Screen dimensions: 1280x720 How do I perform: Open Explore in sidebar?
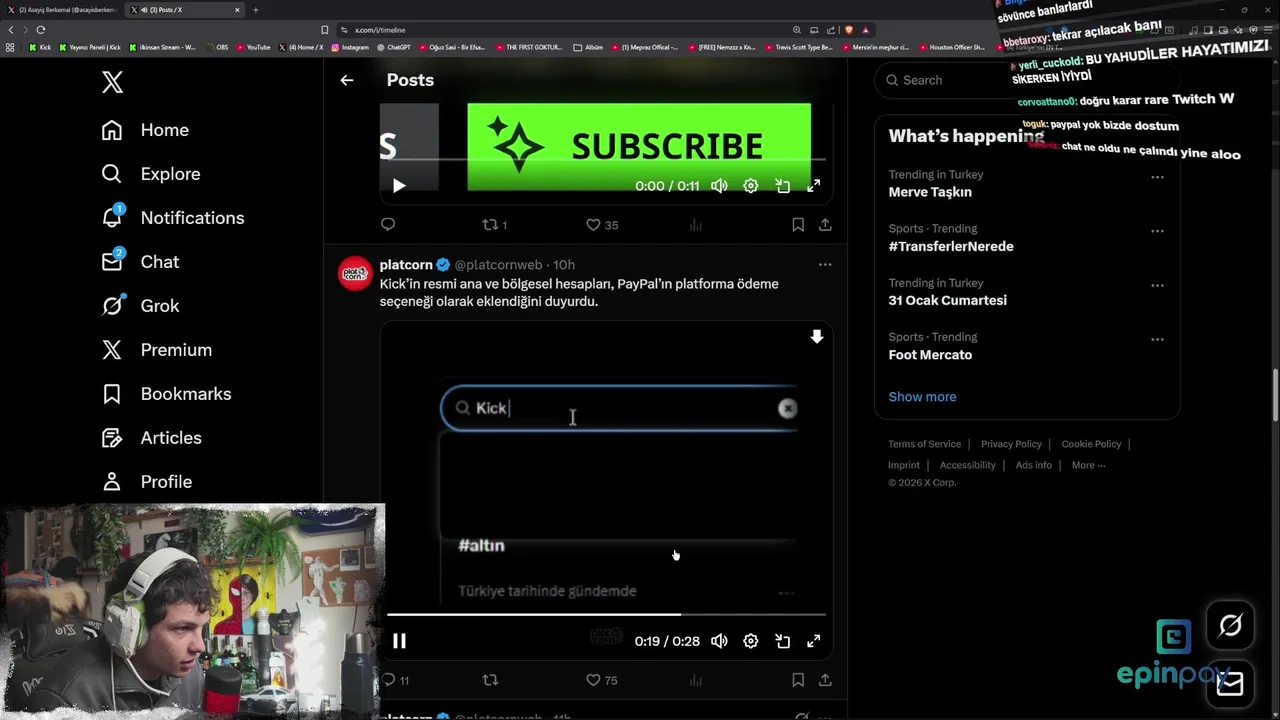pyautogui.click(x=151, y=174)
